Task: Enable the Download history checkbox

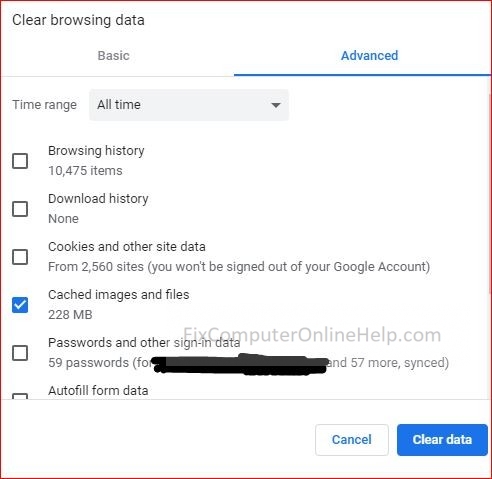Action: tap(20, 209)
